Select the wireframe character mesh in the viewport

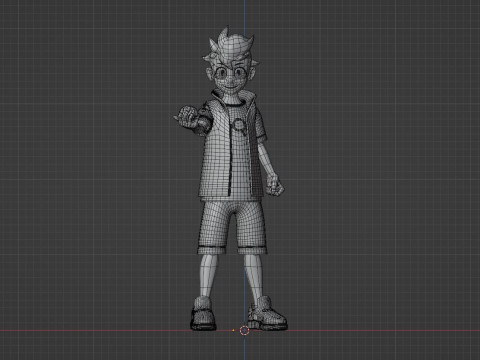[230, 178]
